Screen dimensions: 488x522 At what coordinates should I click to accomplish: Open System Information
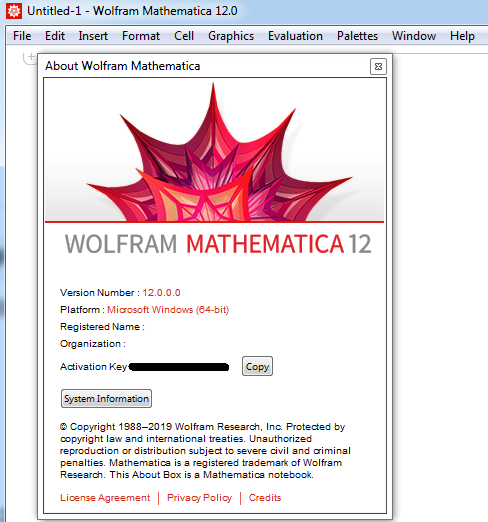pyautogui.click(x=106, y=398)
